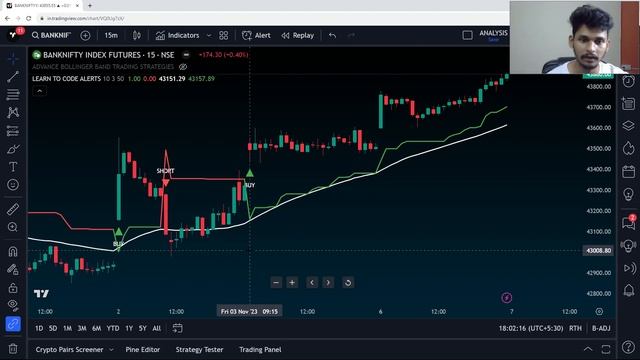
Task: Toggle stay in drawing mode
Action: point(13,269)
